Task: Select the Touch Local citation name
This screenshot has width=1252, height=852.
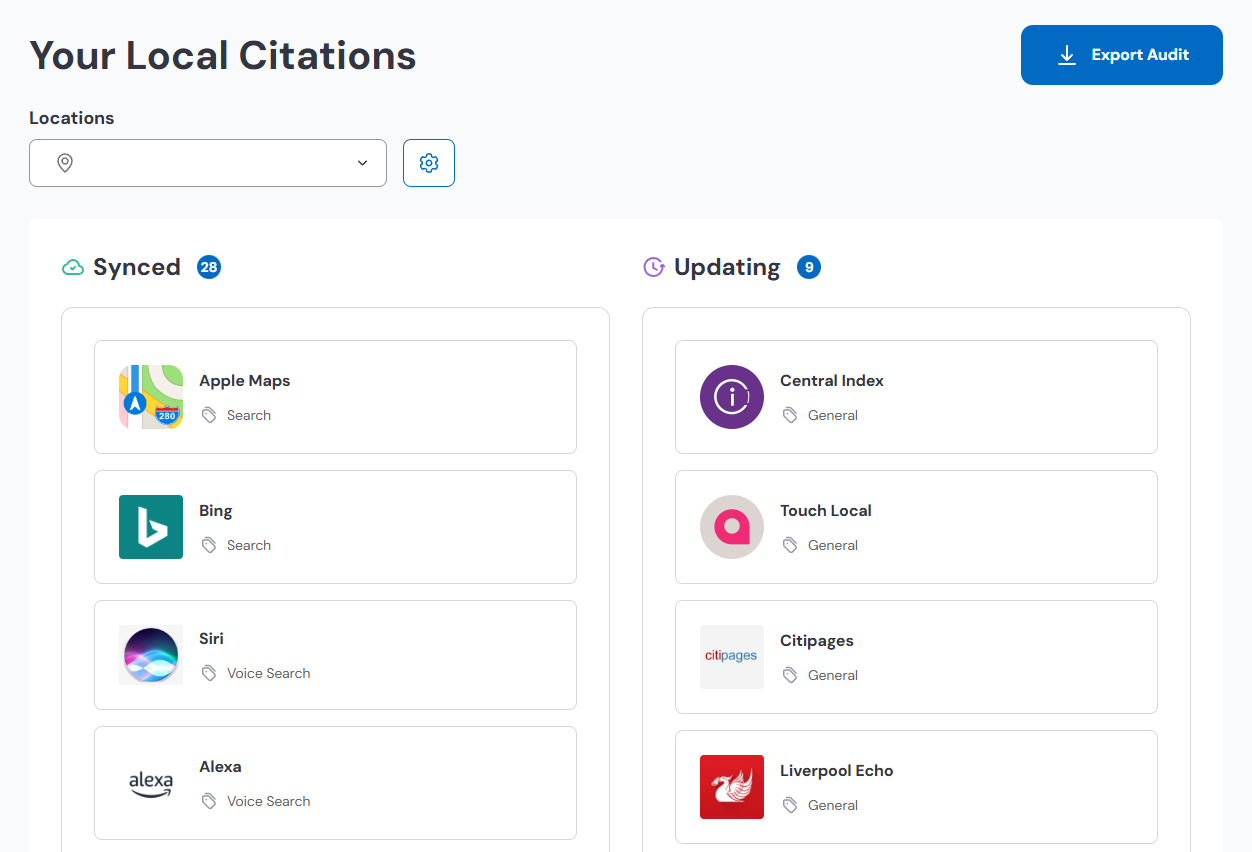Action: point(826,511)
